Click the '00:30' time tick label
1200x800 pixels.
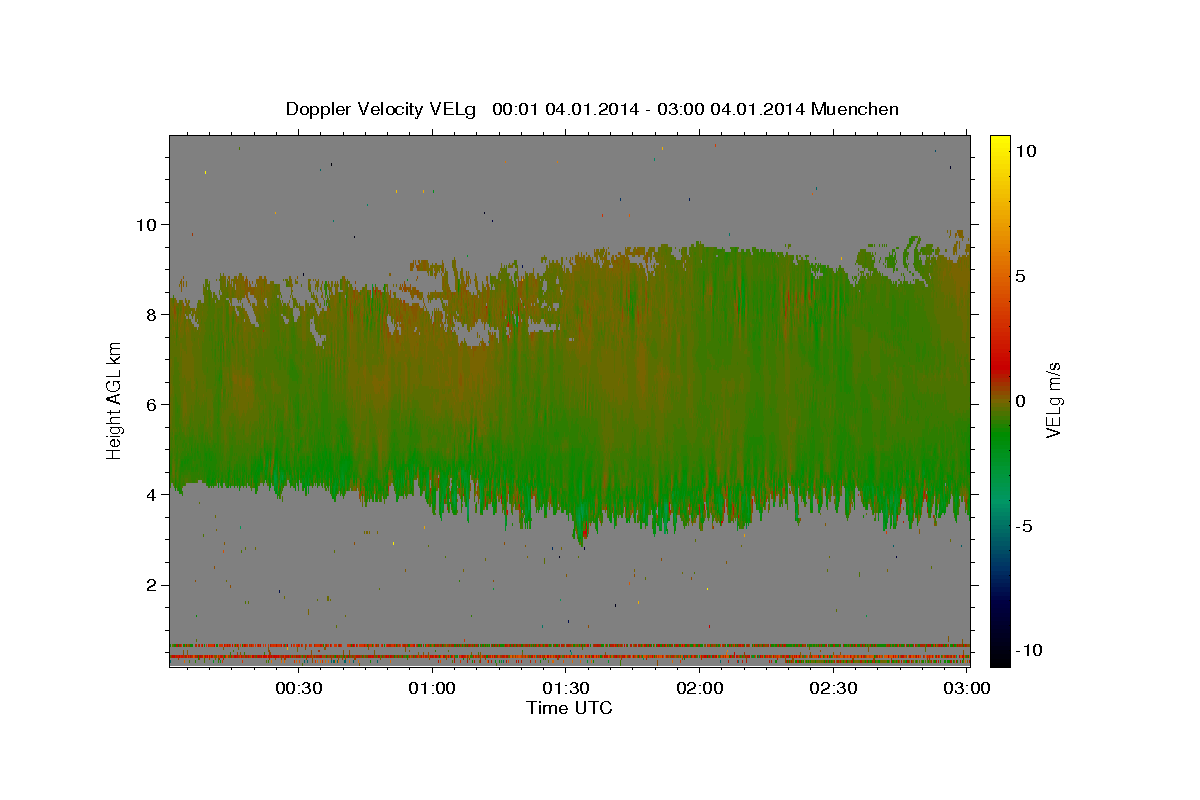(x=299, y=688)
